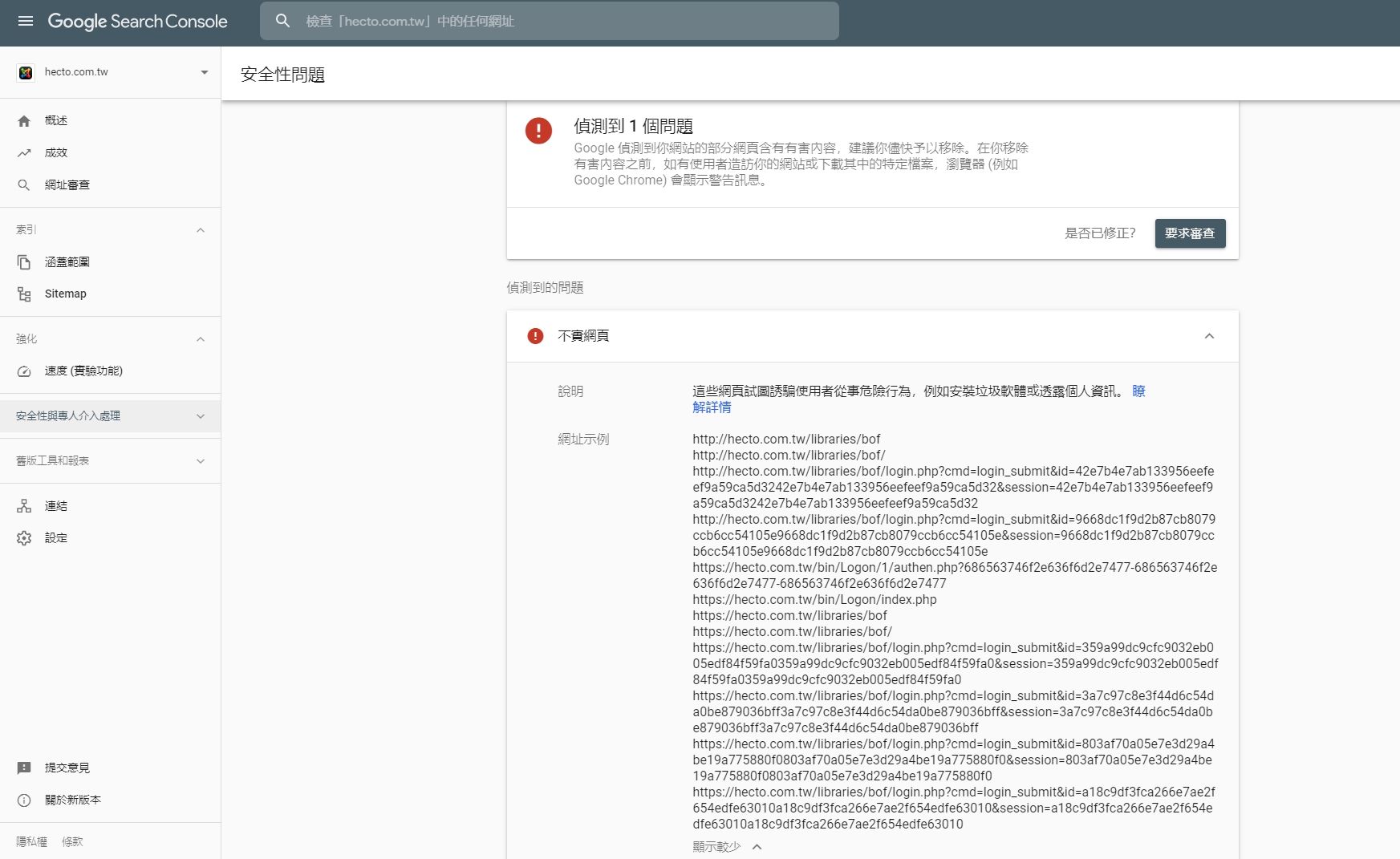The image size is (1400, 859).
Task: Open 提交意見 feedback panel
Action: [x=68, y=768]
